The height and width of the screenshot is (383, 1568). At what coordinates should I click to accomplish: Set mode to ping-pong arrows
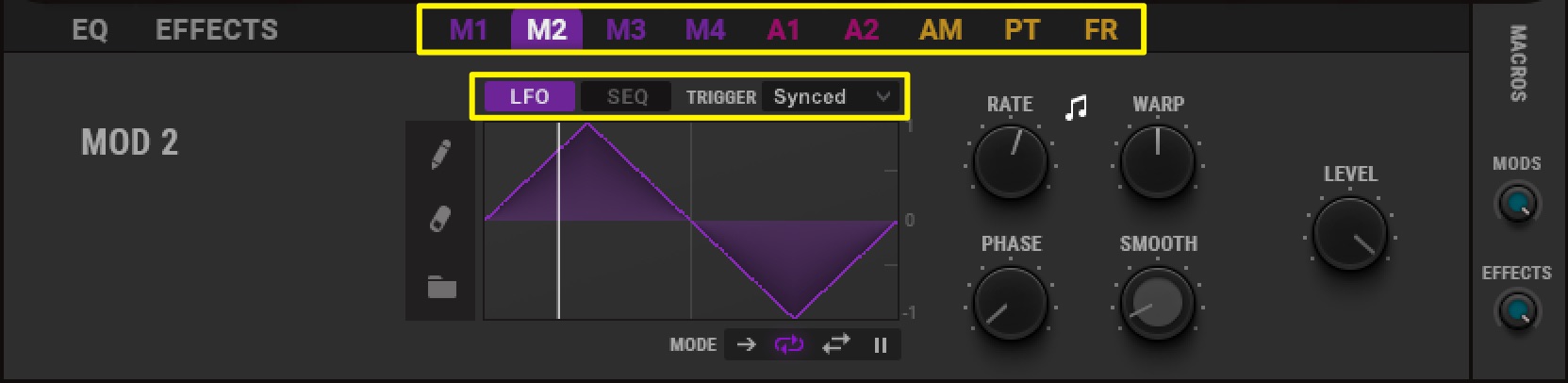click(835, 344)
